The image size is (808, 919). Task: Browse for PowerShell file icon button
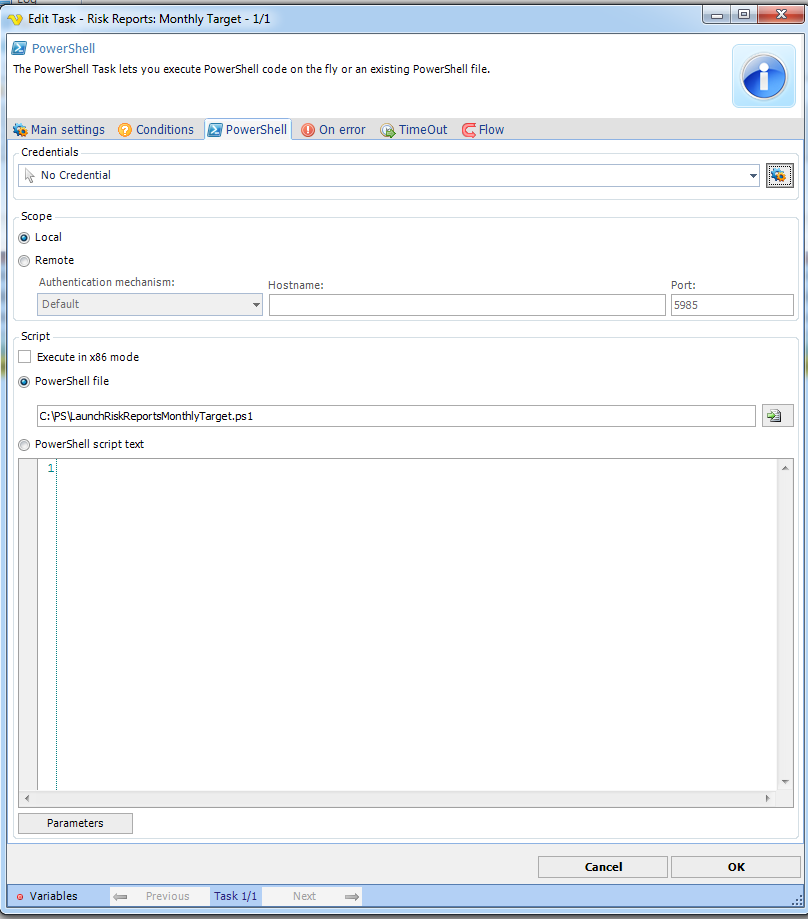(777, 416)
